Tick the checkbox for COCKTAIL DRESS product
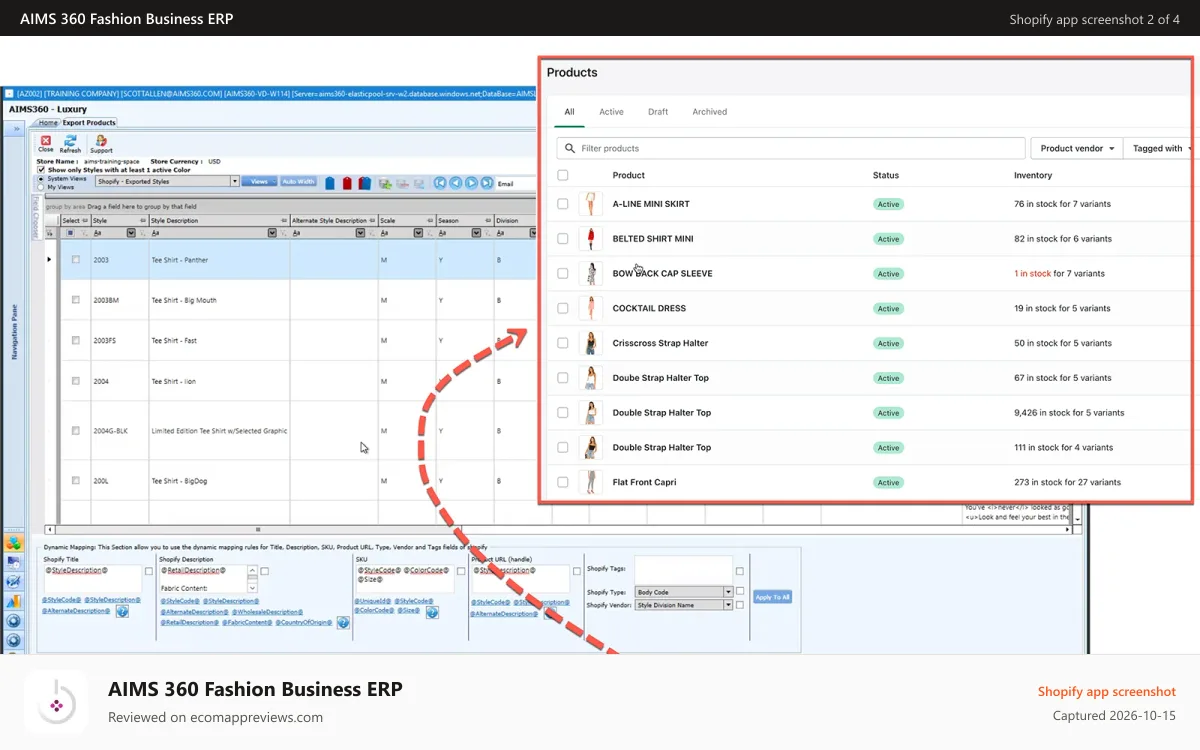This screenshot has height=750, width=1200. click(x=563, y=308)
